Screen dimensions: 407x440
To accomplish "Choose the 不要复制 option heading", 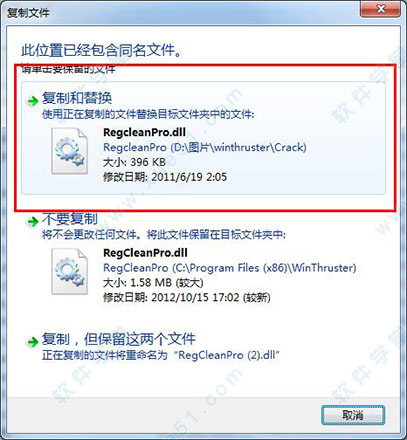I will 70,219.
